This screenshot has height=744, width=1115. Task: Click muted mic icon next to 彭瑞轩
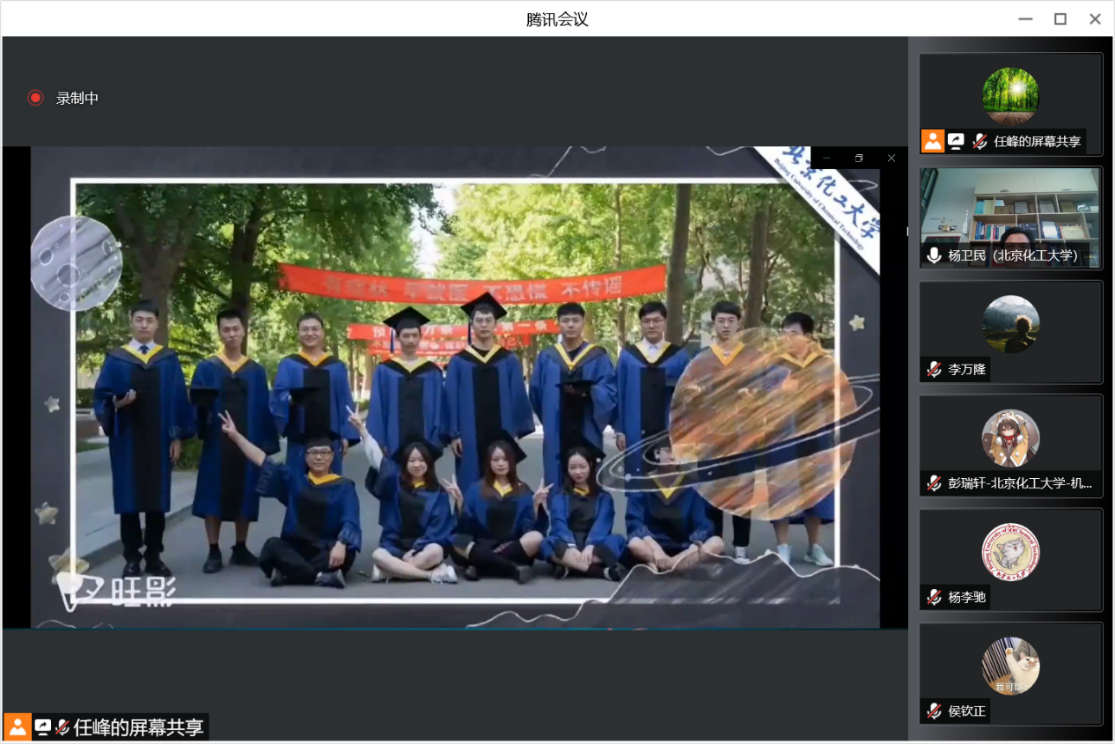point(934,483)
